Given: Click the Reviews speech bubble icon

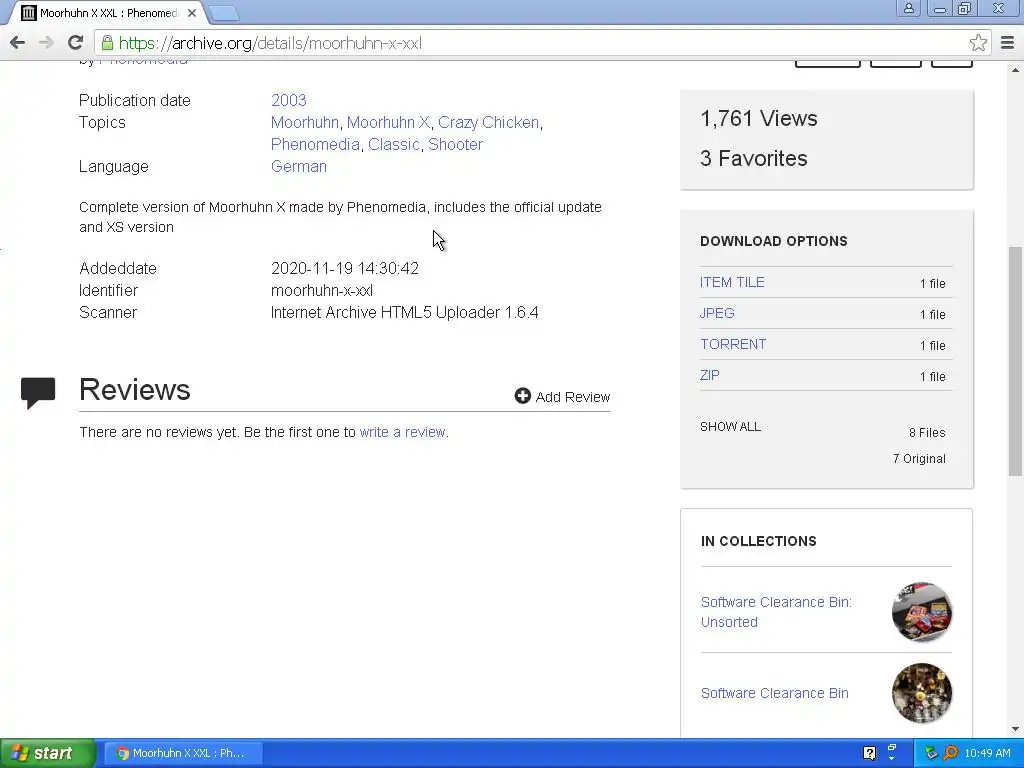Looking at the screenshot, I should tap(38, 392).
